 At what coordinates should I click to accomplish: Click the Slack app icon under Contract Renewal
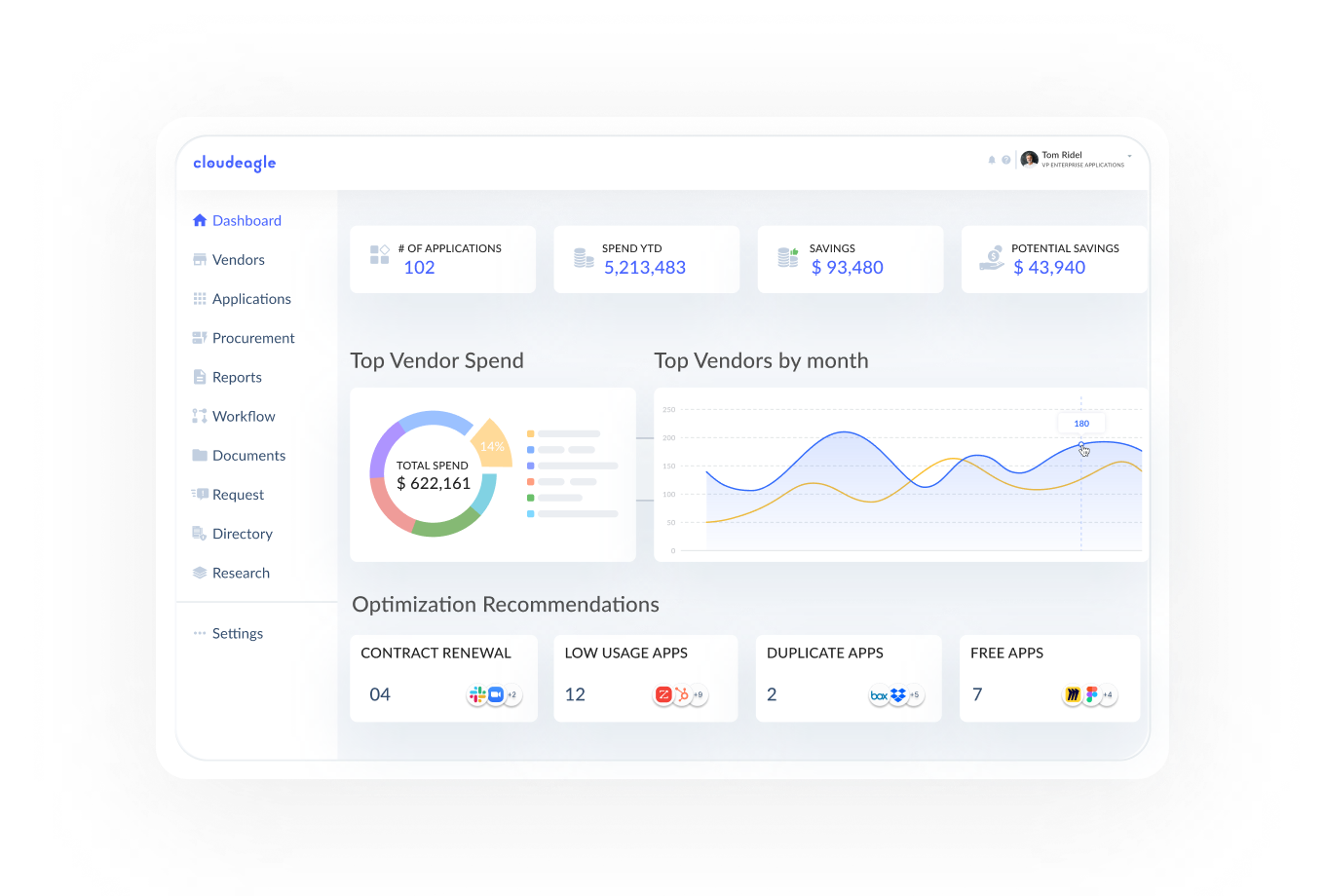pyautogui.click(x=477, y=694)
